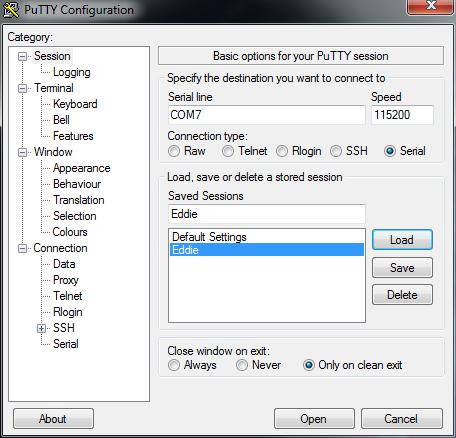Collapse the Connection tree node

point(22,248)
